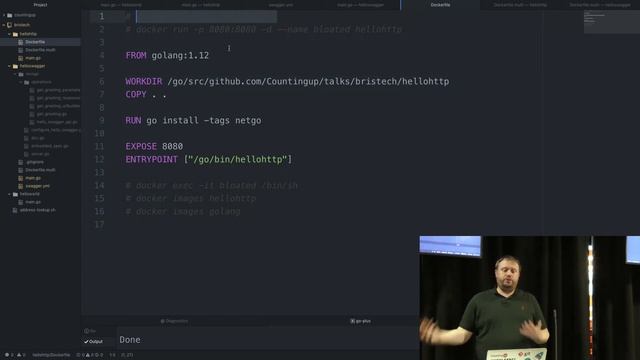Switch to the main.go — hellohttp tab
The height and width of the screenshot is (360, 640).
(x=201, y=5)
